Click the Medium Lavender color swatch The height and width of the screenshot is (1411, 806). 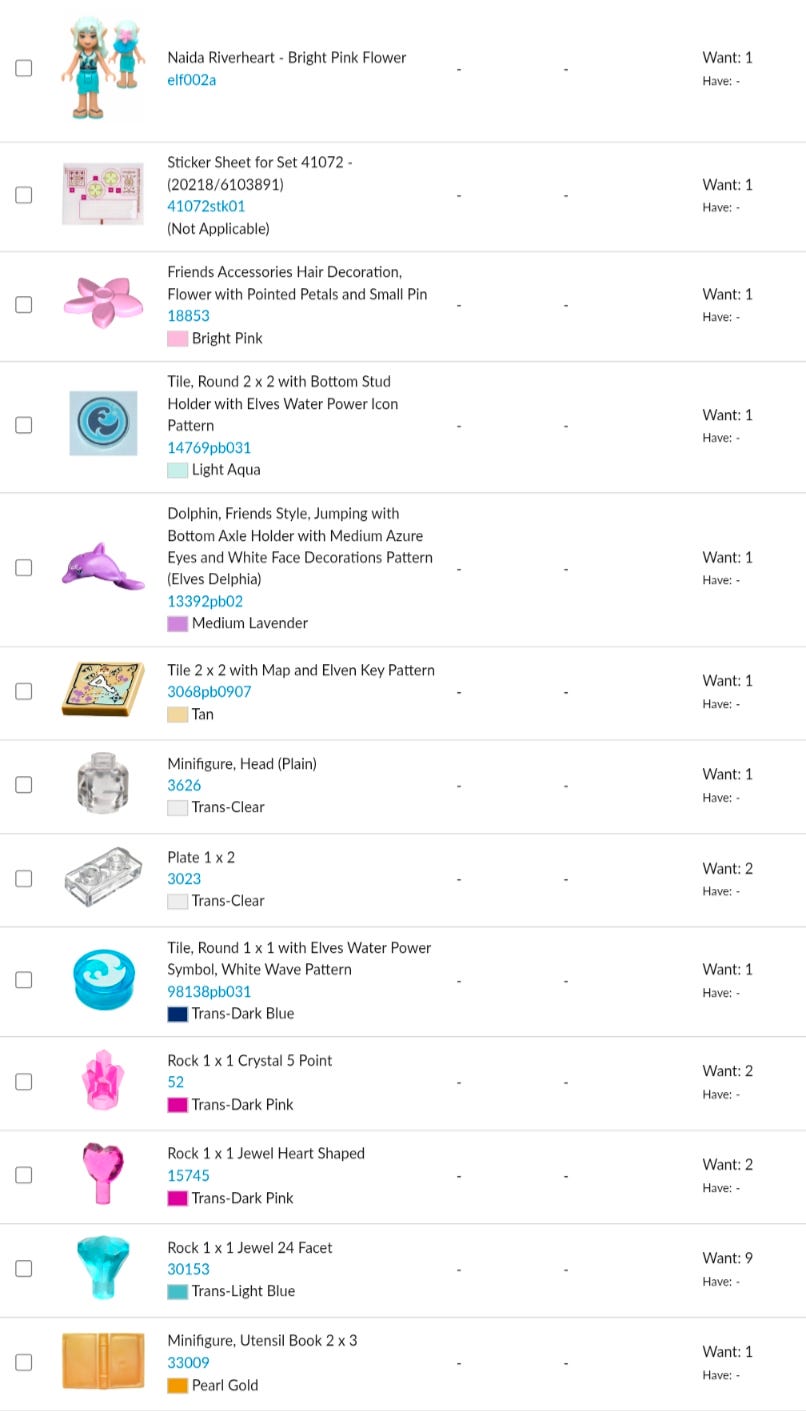[177, 623]
